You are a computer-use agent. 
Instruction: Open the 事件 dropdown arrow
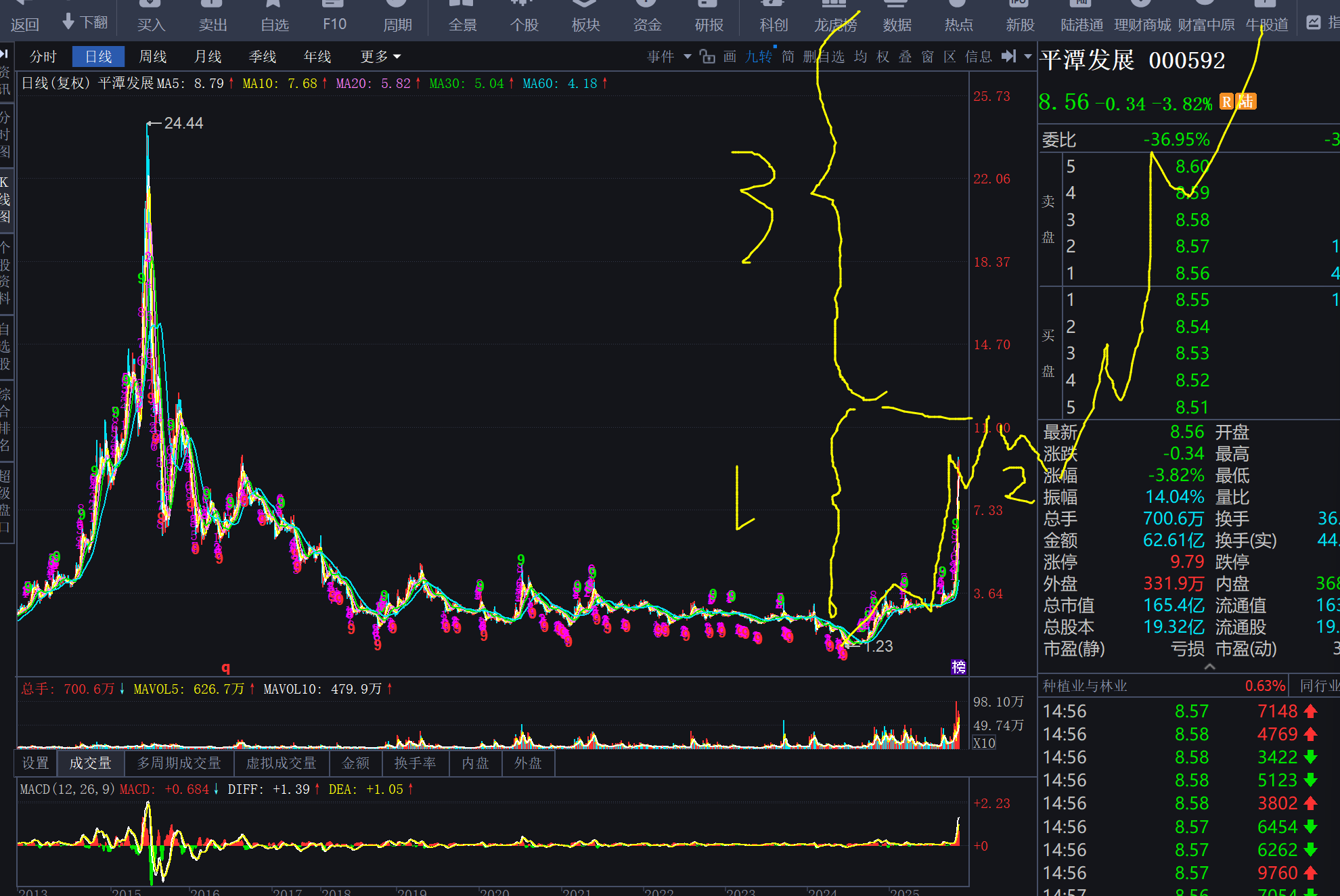pyautogui.click(x=687, y=57)
